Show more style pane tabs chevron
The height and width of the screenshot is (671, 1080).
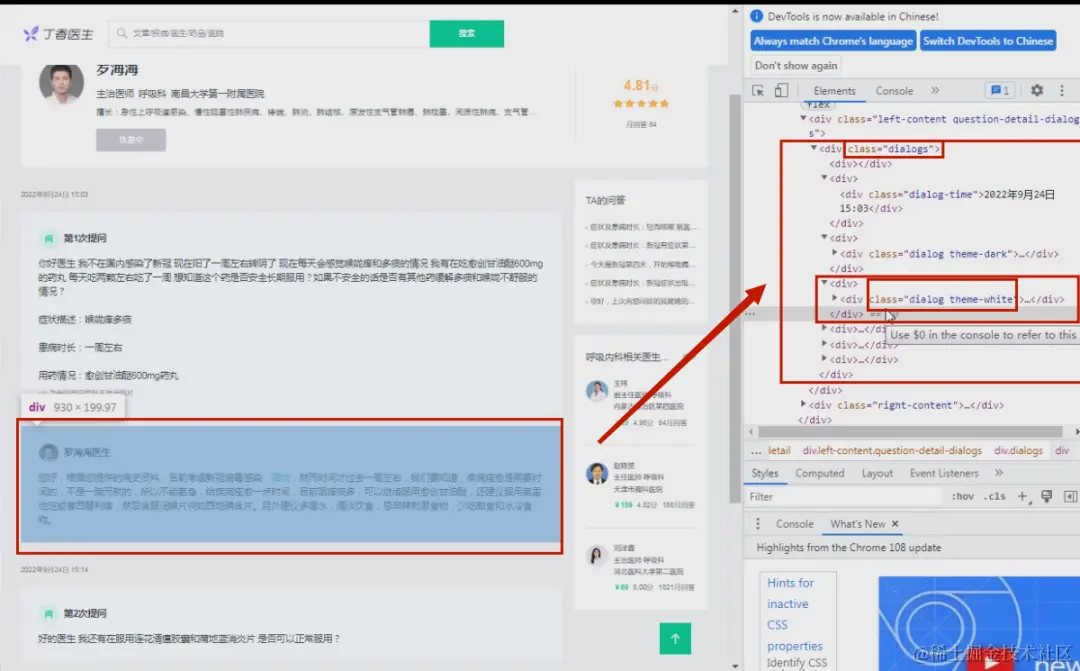coord(999,473)
